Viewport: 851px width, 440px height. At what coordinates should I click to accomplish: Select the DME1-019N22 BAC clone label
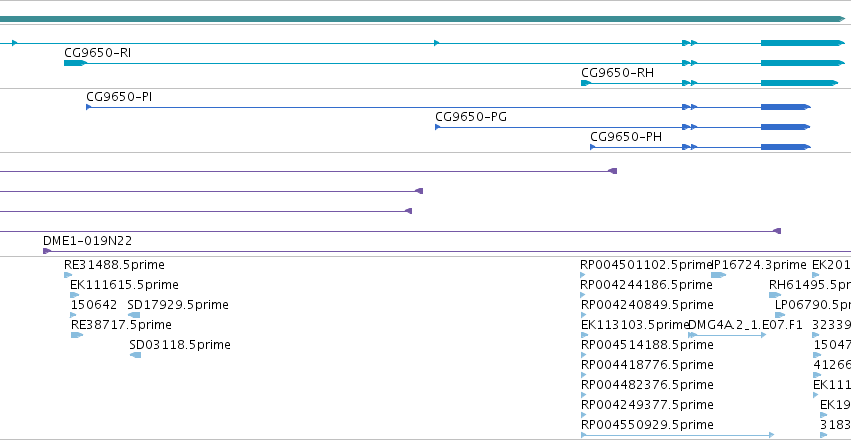(87, 241)
